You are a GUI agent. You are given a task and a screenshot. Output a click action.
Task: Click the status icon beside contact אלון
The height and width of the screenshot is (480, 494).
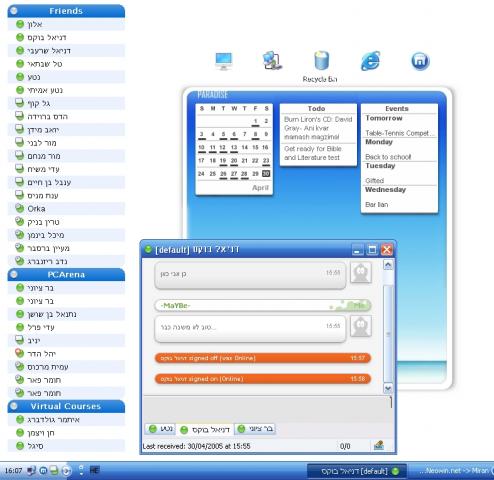tap(20, 24)
